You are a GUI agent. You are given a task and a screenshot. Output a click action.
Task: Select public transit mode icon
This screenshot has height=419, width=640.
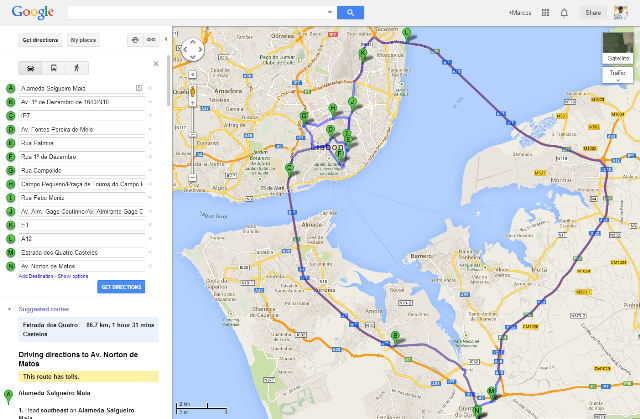tap(53, 68)
